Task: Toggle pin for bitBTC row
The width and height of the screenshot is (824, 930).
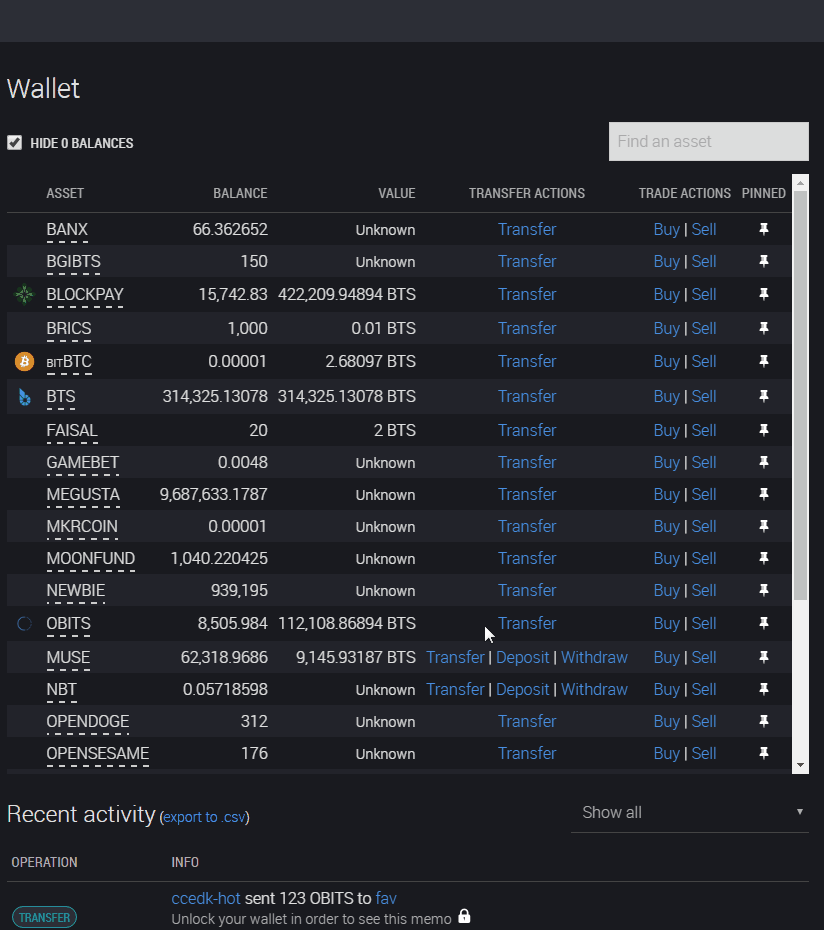Action: pos(764,361)
